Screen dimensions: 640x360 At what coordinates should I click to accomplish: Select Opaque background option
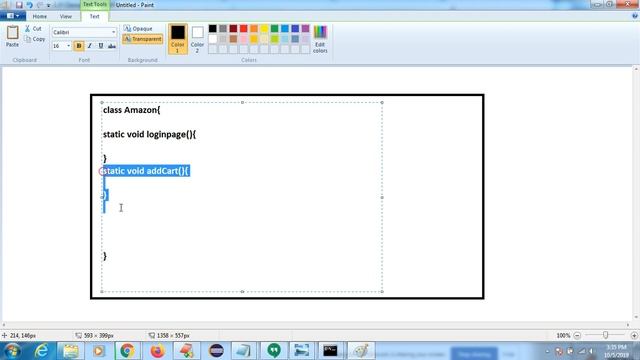pos(138,29)
